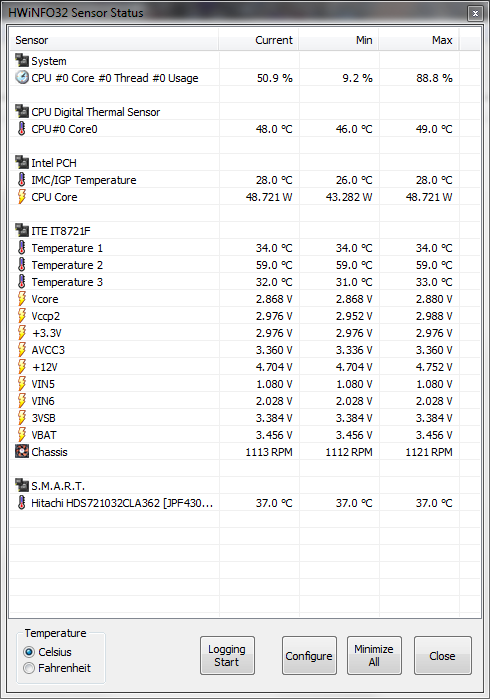Click the +12V max value 4.752 V
Viewport: 490px width, 699px height.
[x=434, y=367]
